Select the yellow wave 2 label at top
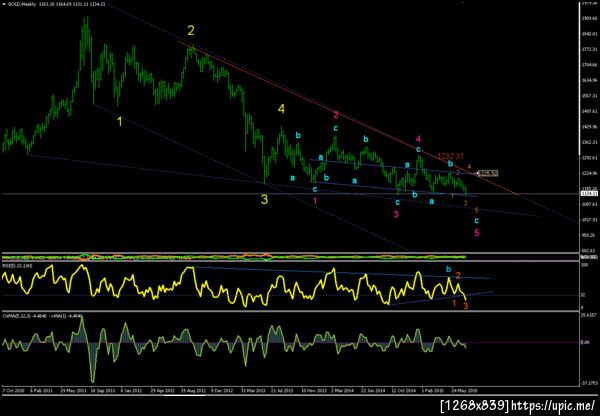 tap(191, 30)
